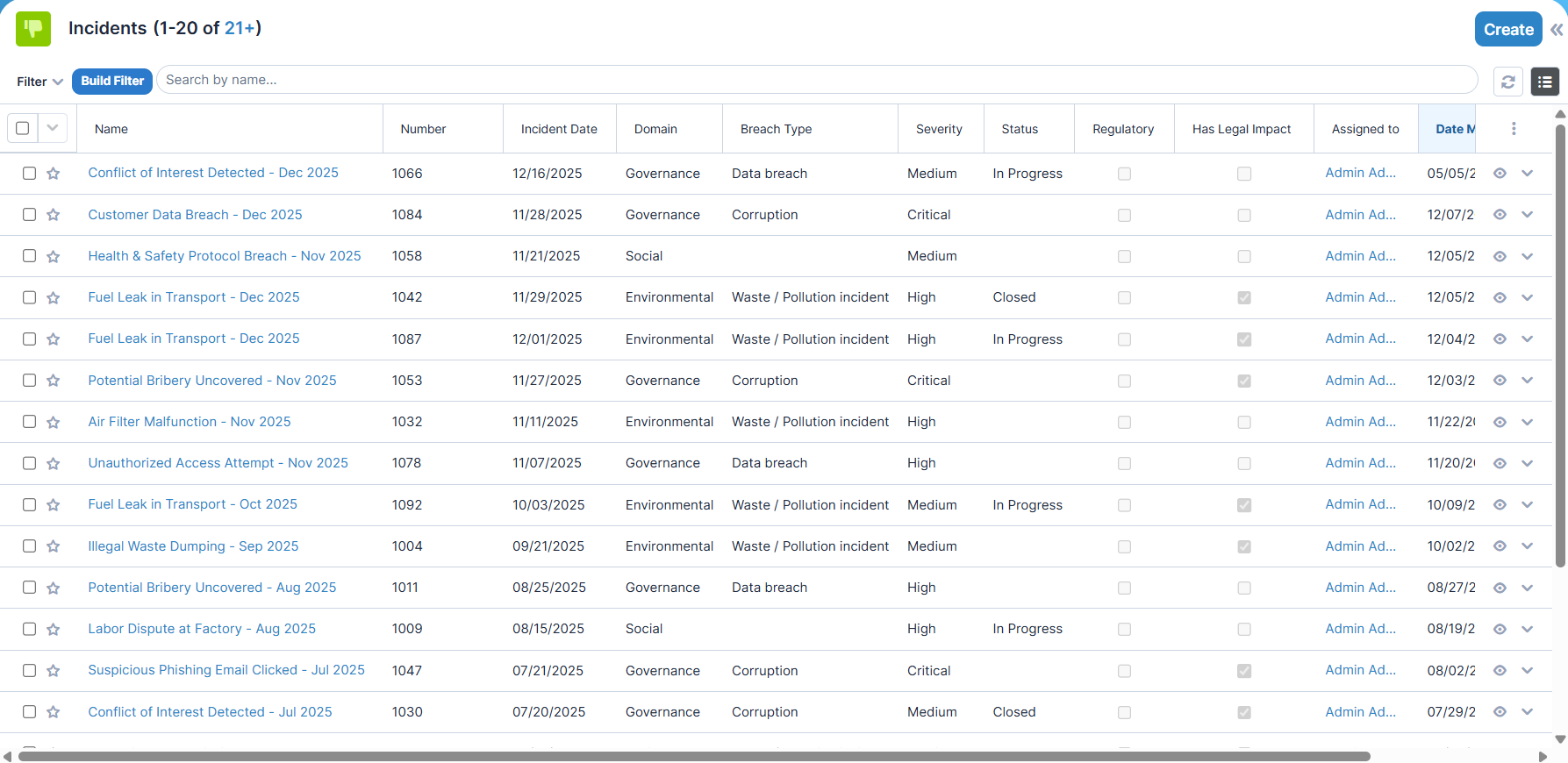Screen dimensions: 1568x763
Task: Preview Labor Dispute at Factory with eye icon
Action: (x=1500, y=629)
